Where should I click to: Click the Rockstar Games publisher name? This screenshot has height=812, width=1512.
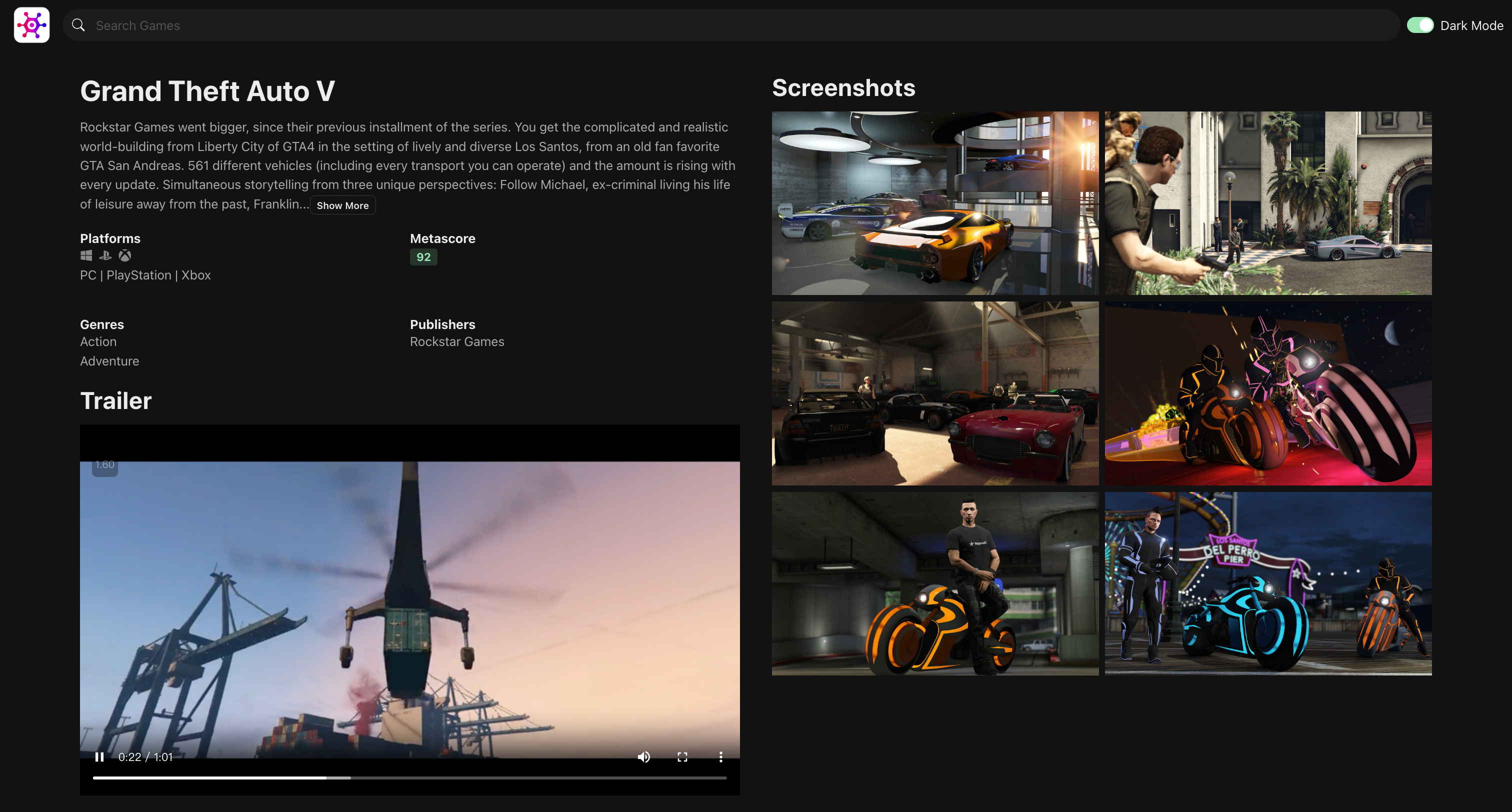click(x=457, y=341)
